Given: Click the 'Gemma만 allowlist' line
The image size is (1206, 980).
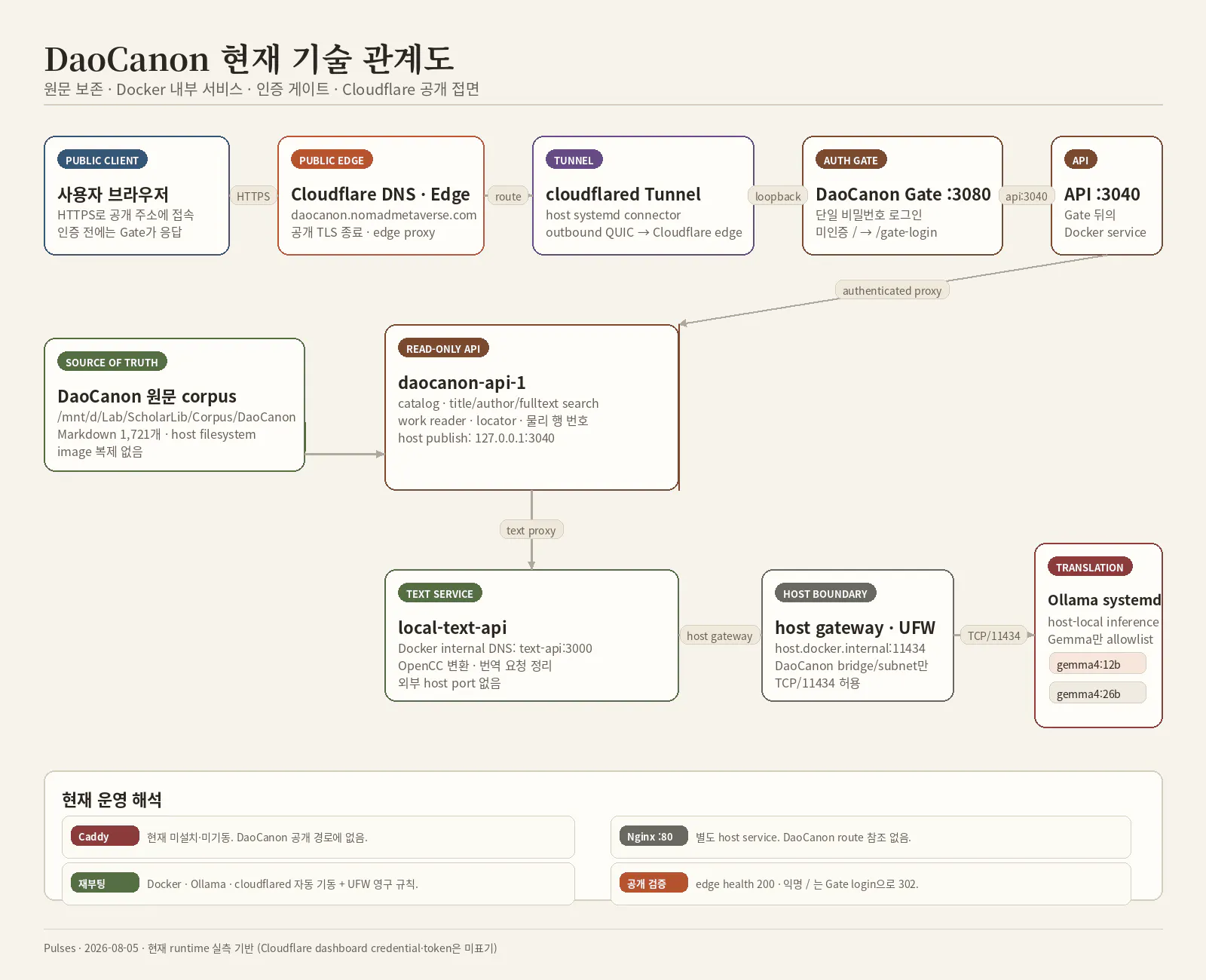Looking at the screenshot, I should point(1100,639).
